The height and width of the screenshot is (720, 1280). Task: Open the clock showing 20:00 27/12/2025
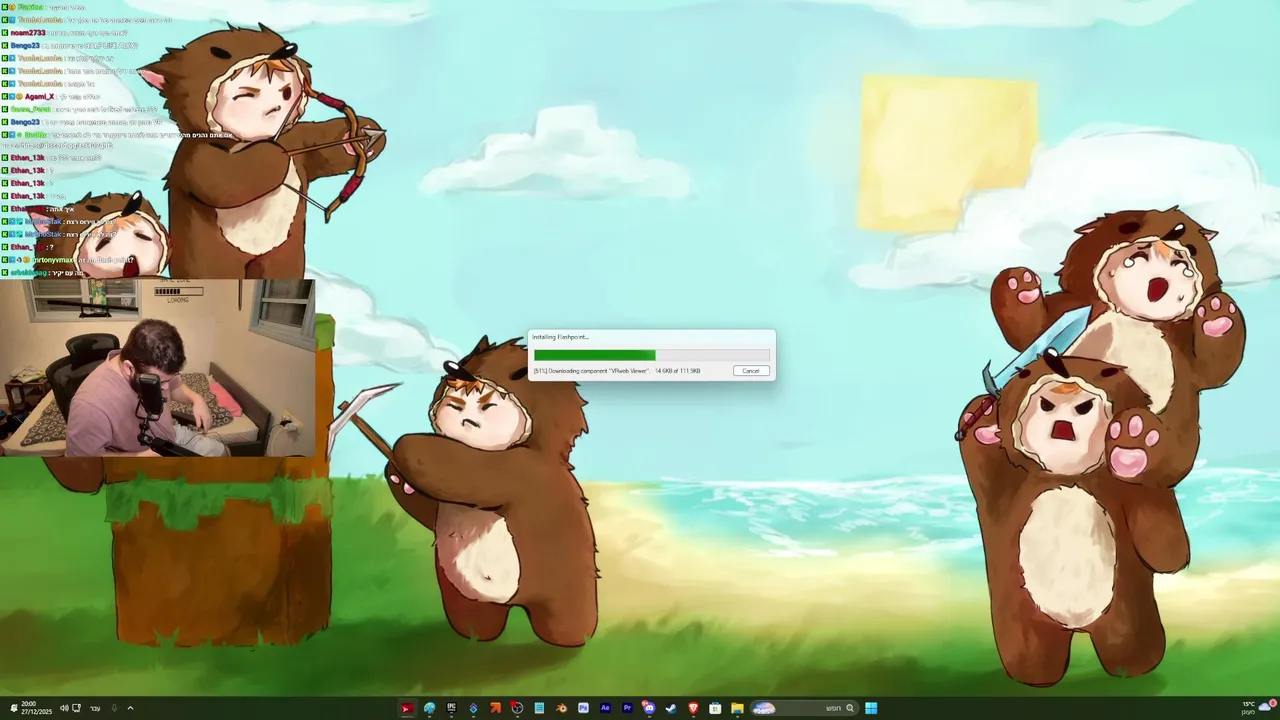coord(36,708)
